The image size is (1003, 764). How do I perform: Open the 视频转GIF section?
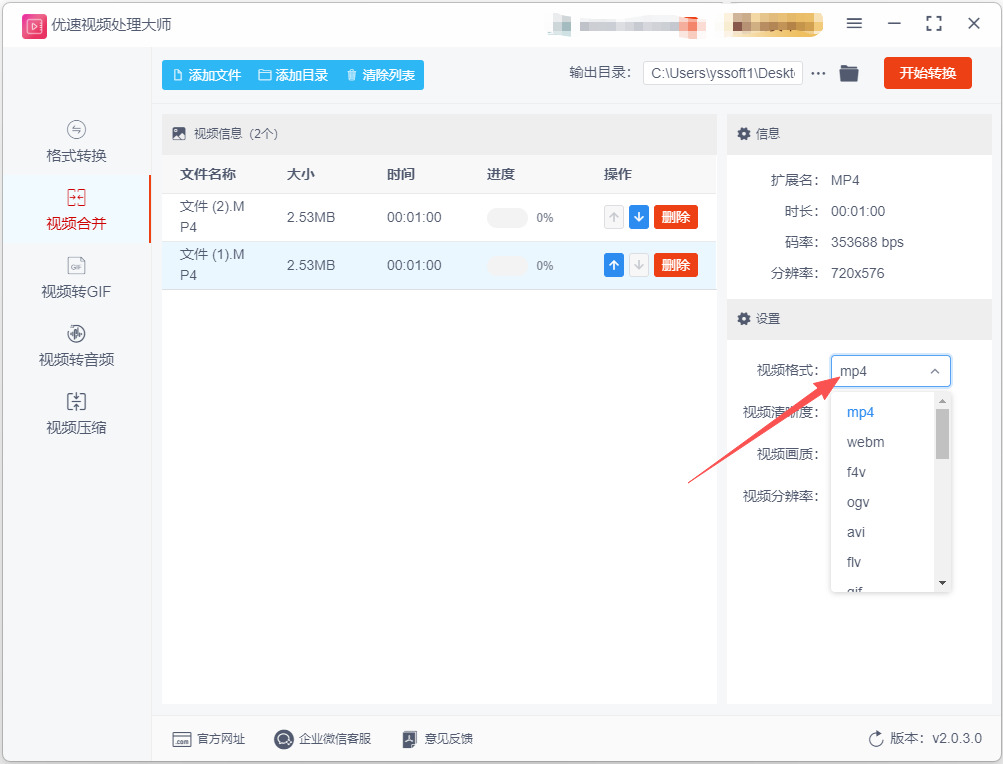pyautogui.click(x=76, y=278)
